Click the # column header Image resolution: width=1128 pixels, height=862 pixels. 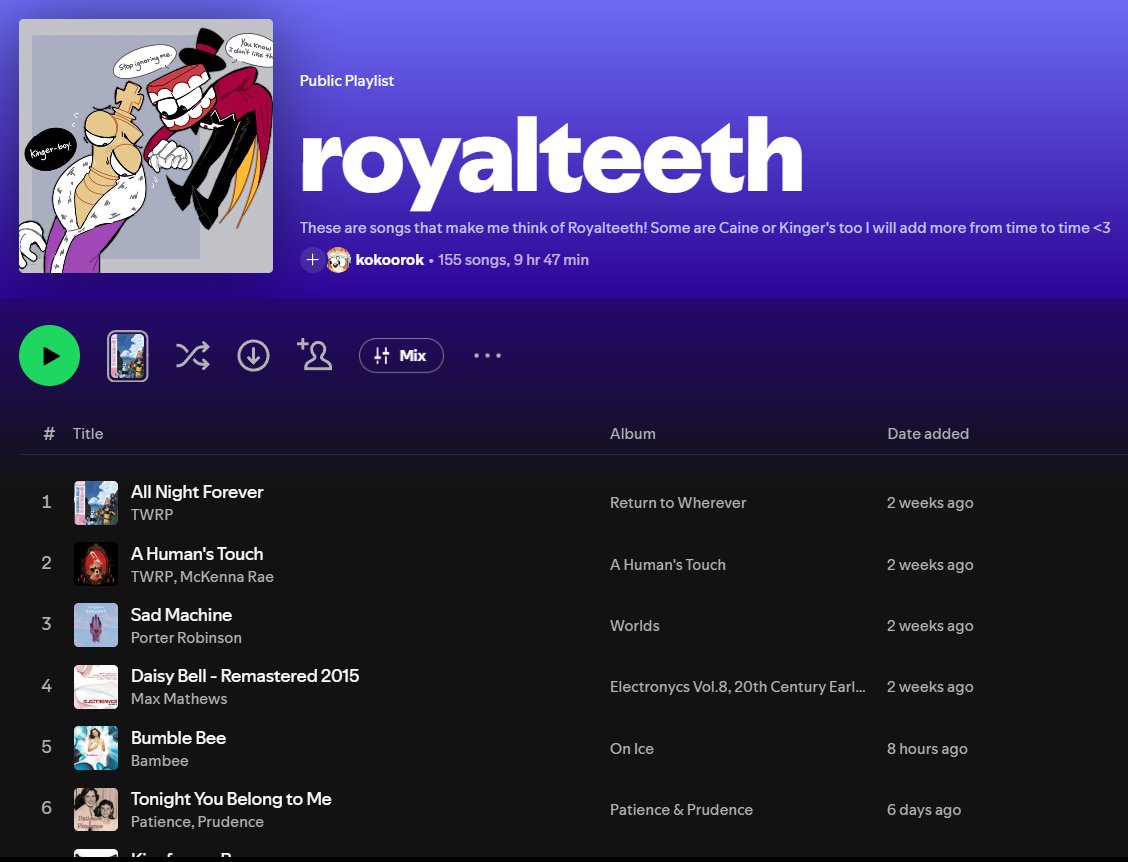coord(49,434)
